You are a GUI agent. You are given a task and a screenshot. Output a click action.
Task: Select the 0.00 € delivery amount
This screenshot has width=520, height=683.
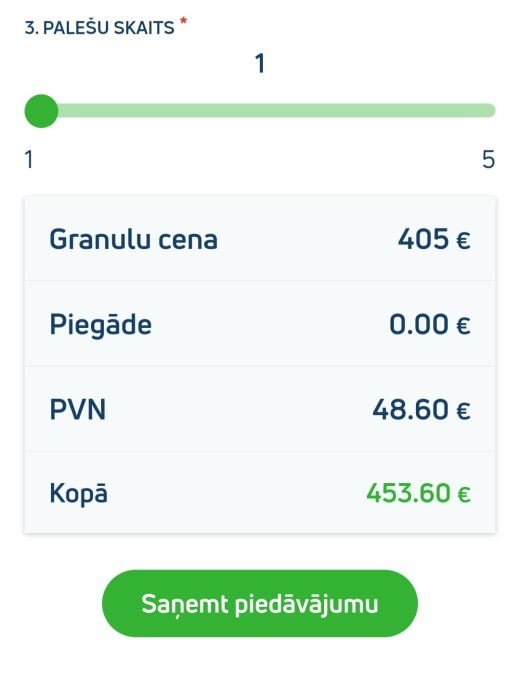click(430, 325)
